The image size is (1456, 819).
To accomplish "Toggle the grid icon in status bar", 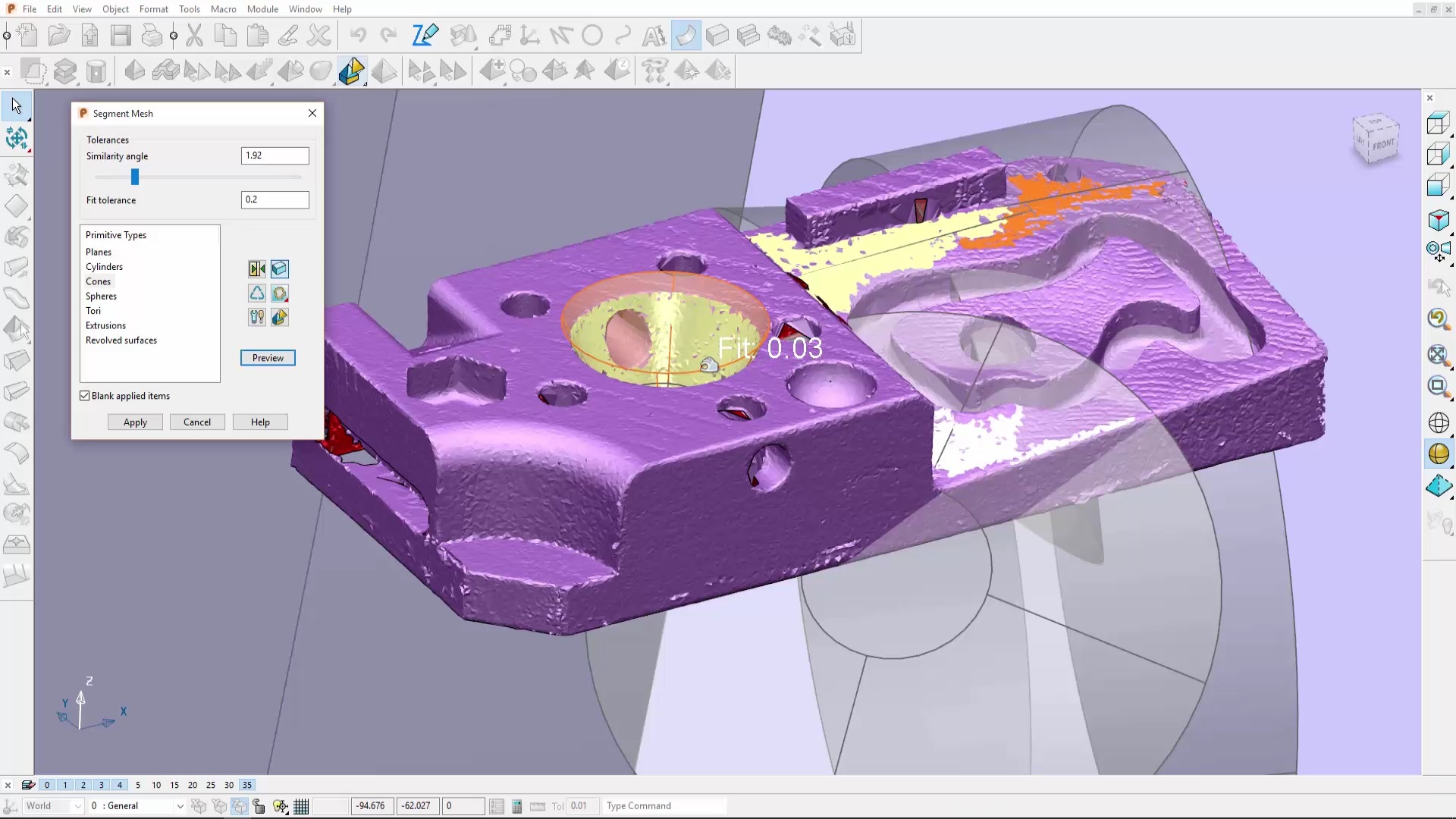I will pos(301,806).
